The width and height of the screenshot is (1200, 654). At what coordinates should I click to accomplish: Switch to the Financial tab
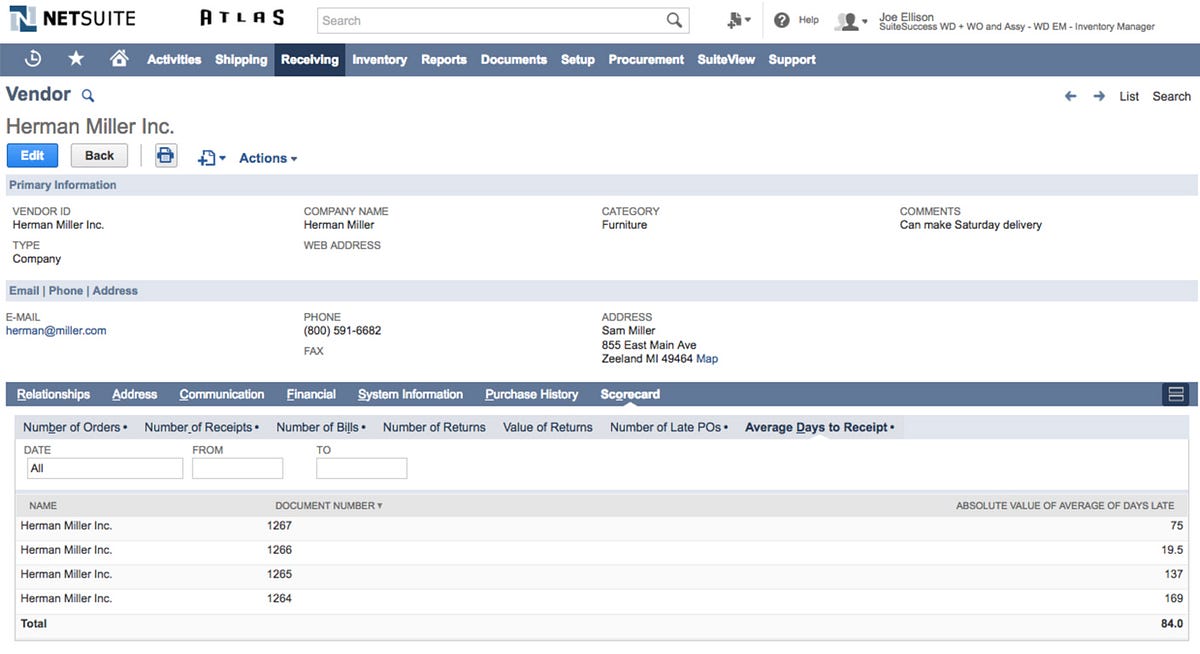[311, 394]
